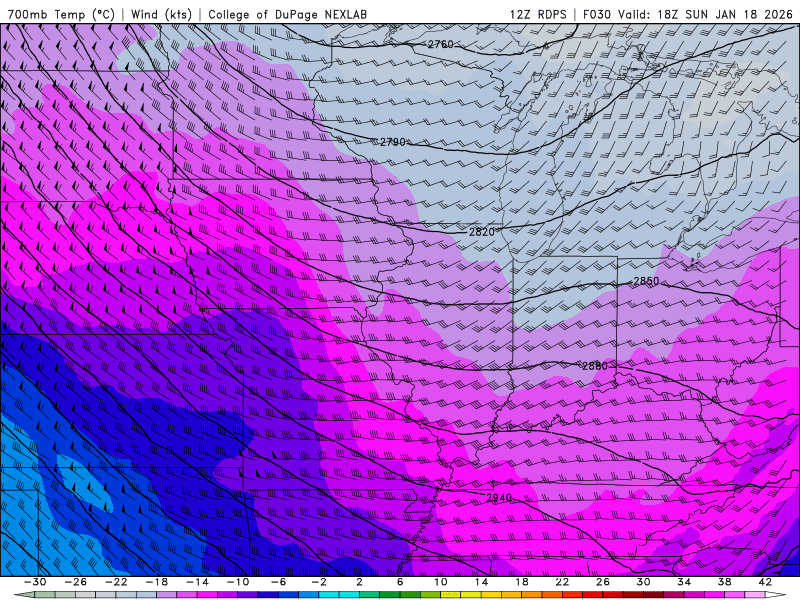Click the -2 value on the temperature scale
This screenshot has height=600, width=800.
(319, 582)
